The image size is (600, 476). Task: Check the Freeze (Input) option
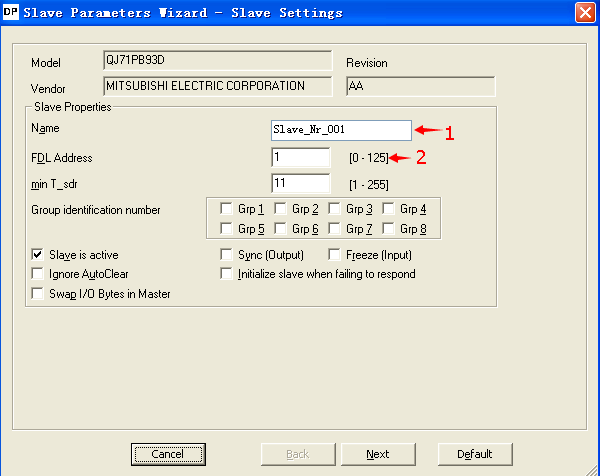335,255
